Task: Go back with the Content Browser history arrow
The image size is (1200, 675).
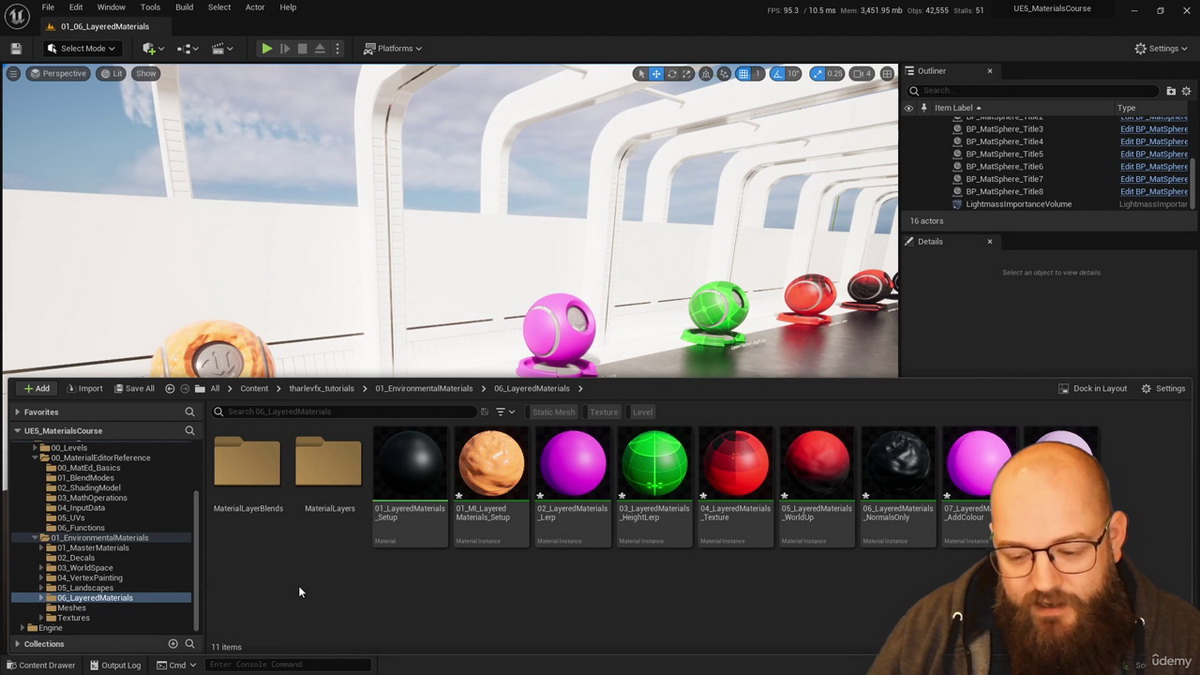Action: pyautogui.click(x=170, y=388)
